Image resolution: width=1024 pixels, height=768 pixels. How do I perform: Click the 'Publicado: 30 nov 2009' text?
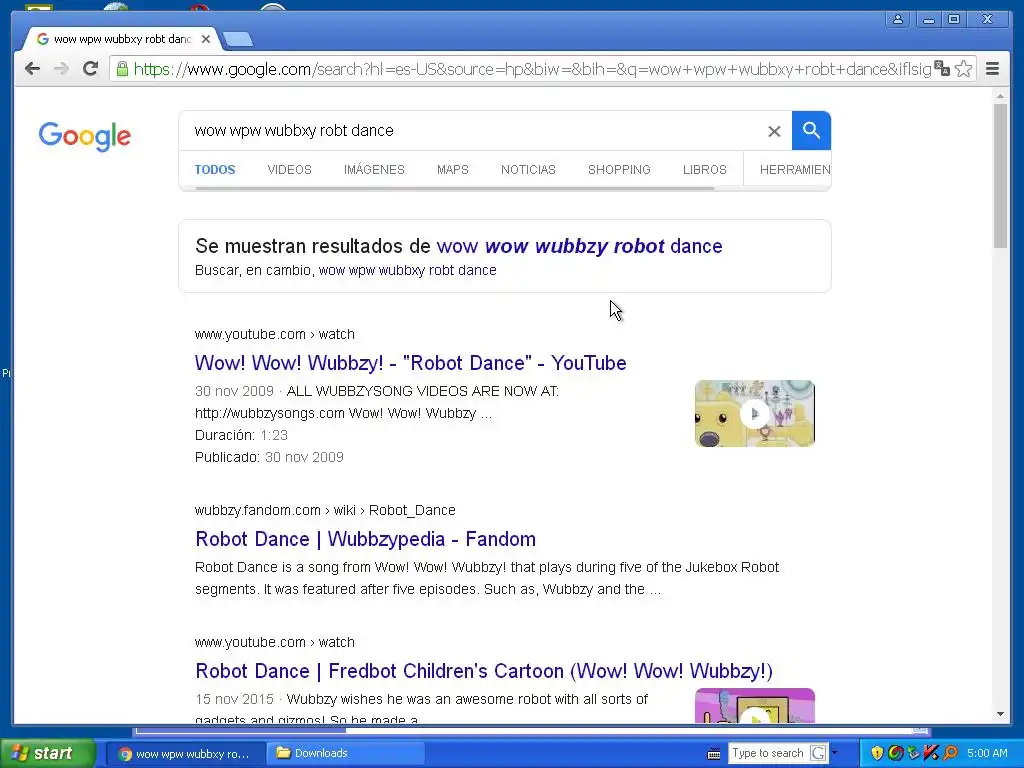click(x=269, y=457)
